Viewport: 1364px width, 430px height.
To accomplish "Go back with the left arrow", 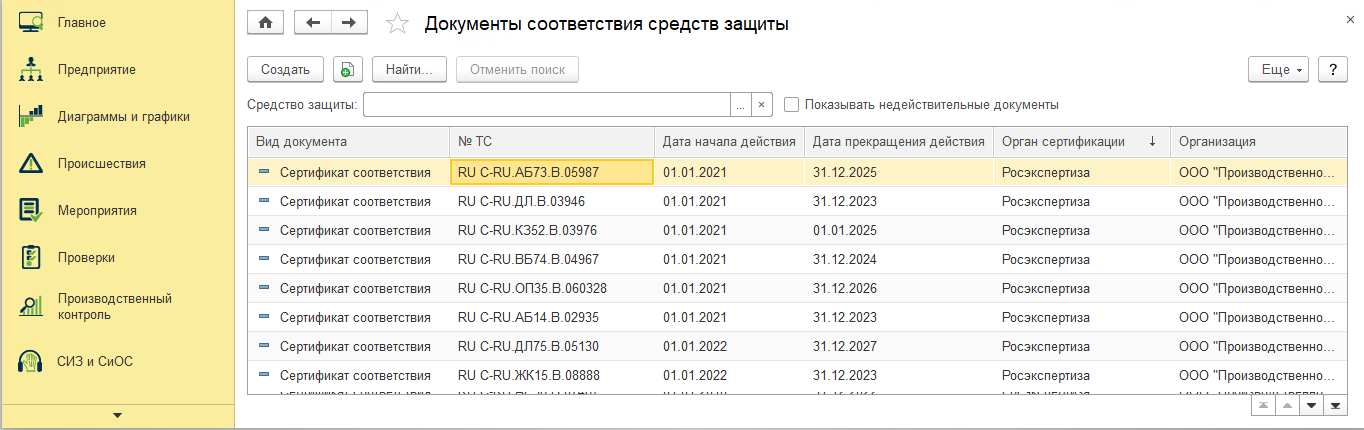I will [x=312, y=23].
